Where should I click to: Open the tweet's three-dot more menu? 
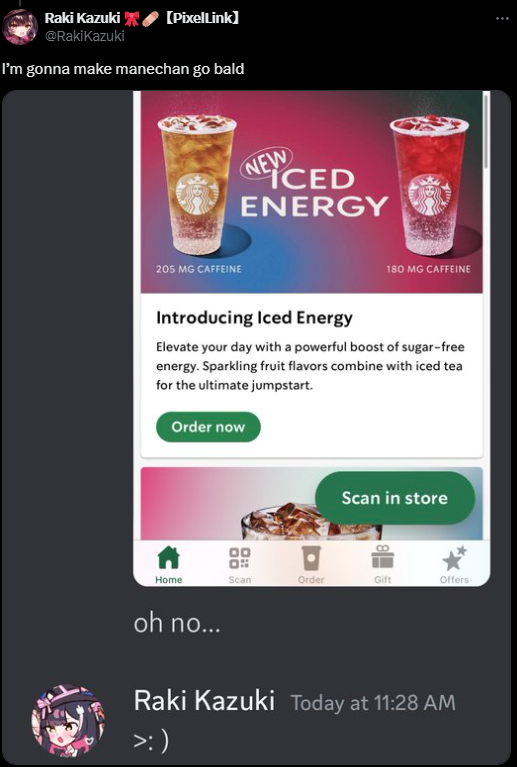502,19
